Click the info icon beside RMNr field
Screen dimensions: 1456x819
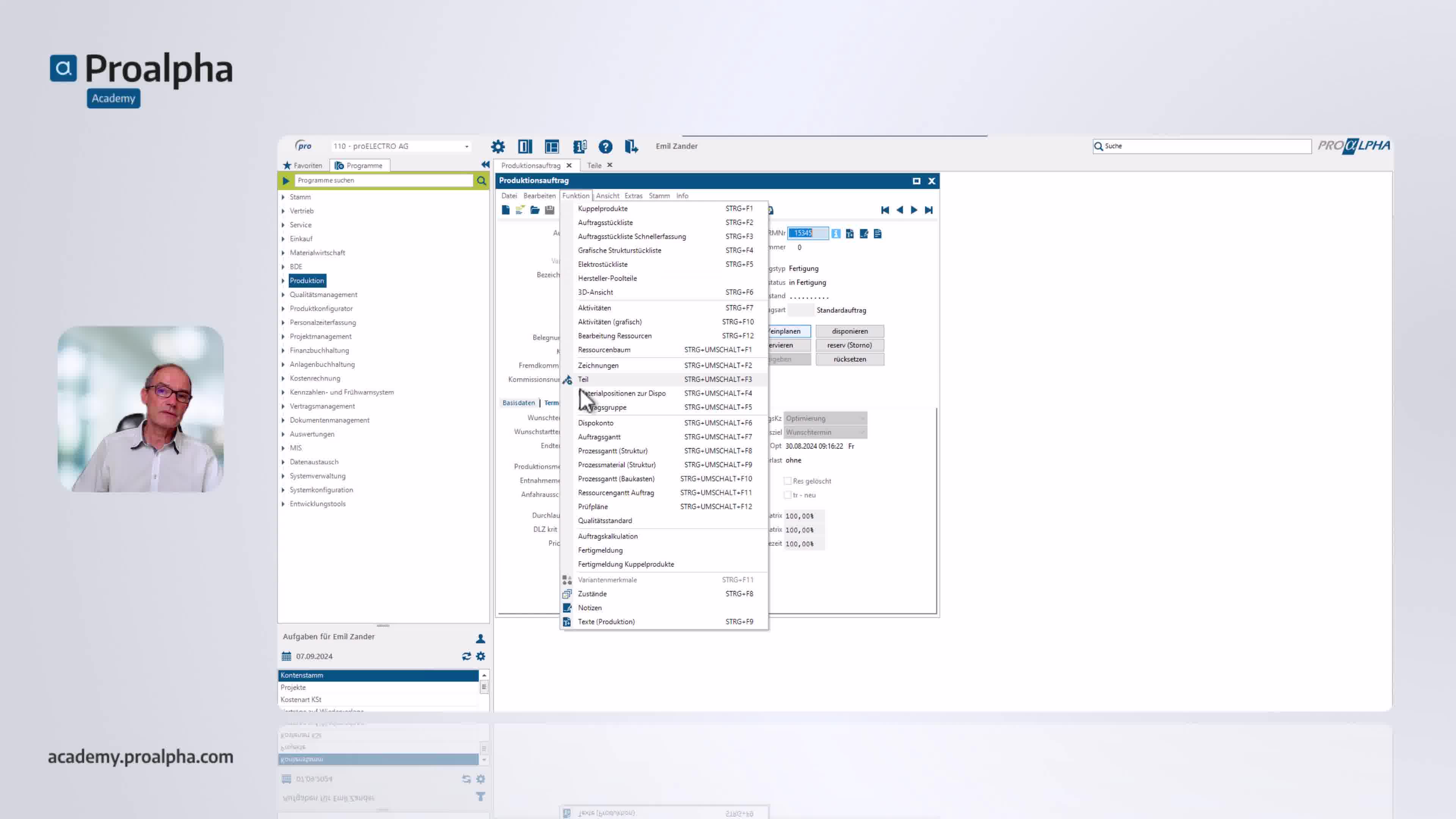[836, 234]
